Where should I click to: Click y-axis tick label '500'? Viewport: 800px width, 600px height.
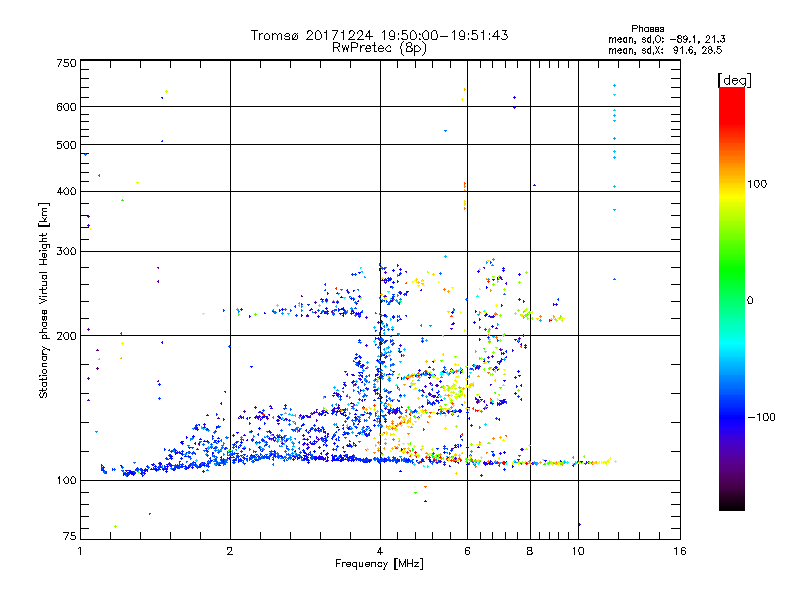(66, 145)
